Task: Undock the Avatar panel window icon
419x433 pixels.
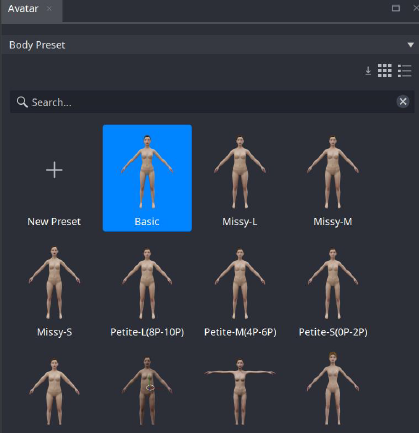Action: (396, 8)
